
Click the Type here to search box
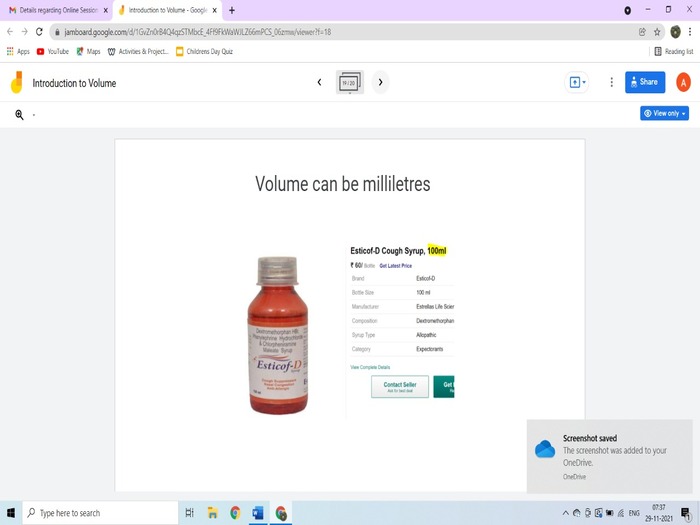pyautogui.click(x=100, y=513)
